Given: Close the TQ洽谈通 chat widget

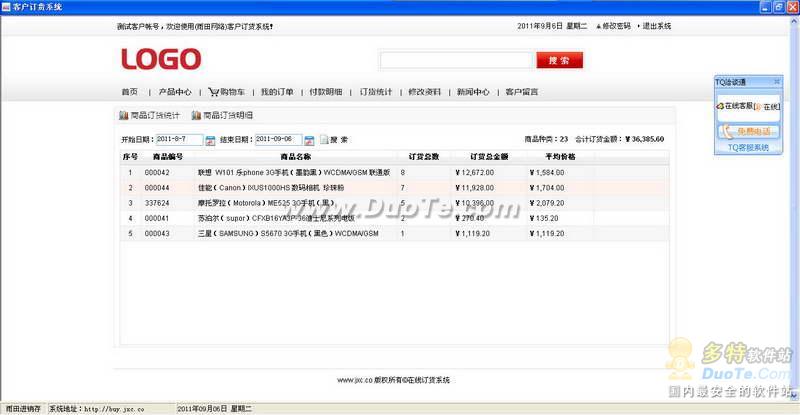Looking at the screenshot, I should coord(776,82).
